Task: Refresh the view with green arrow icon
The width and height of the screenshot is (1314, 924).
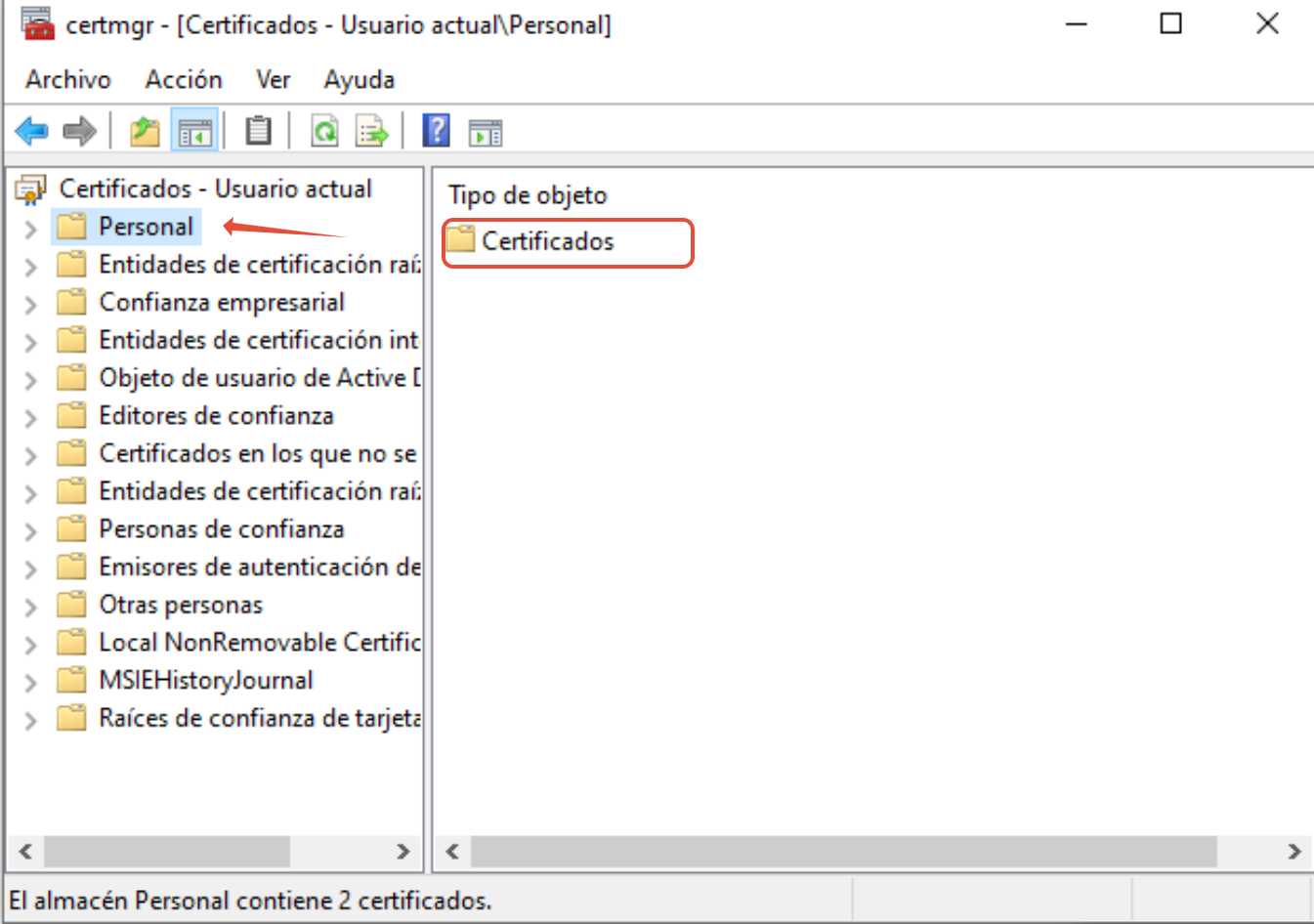Action: pyautogui.click(x=324, y=131)
